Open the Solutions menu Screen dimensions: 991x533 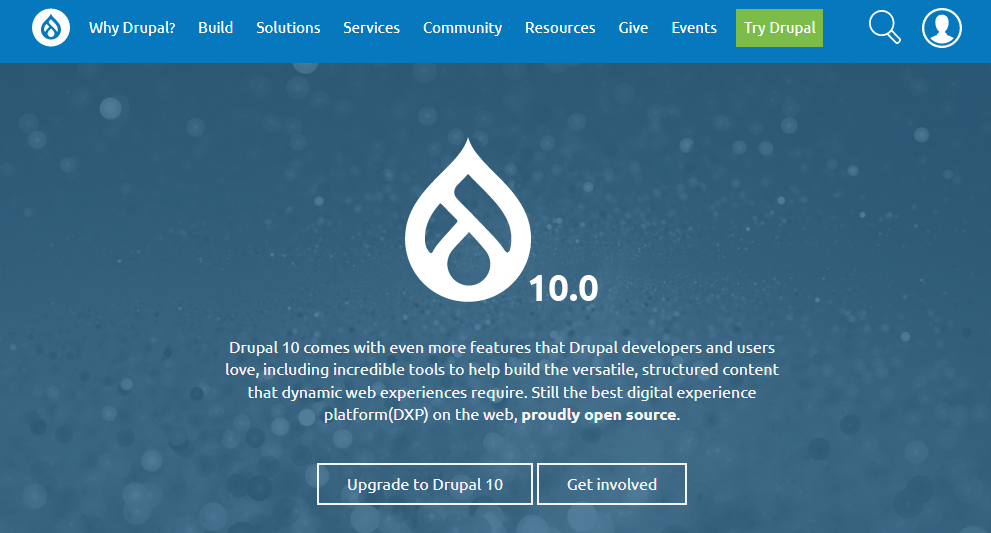click(288, 28)
